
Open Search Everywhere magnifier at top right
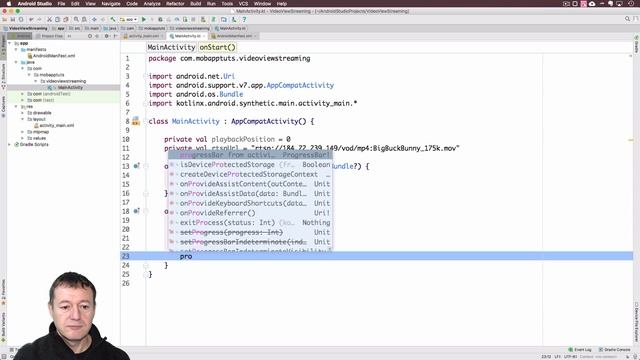coord(627,19)
